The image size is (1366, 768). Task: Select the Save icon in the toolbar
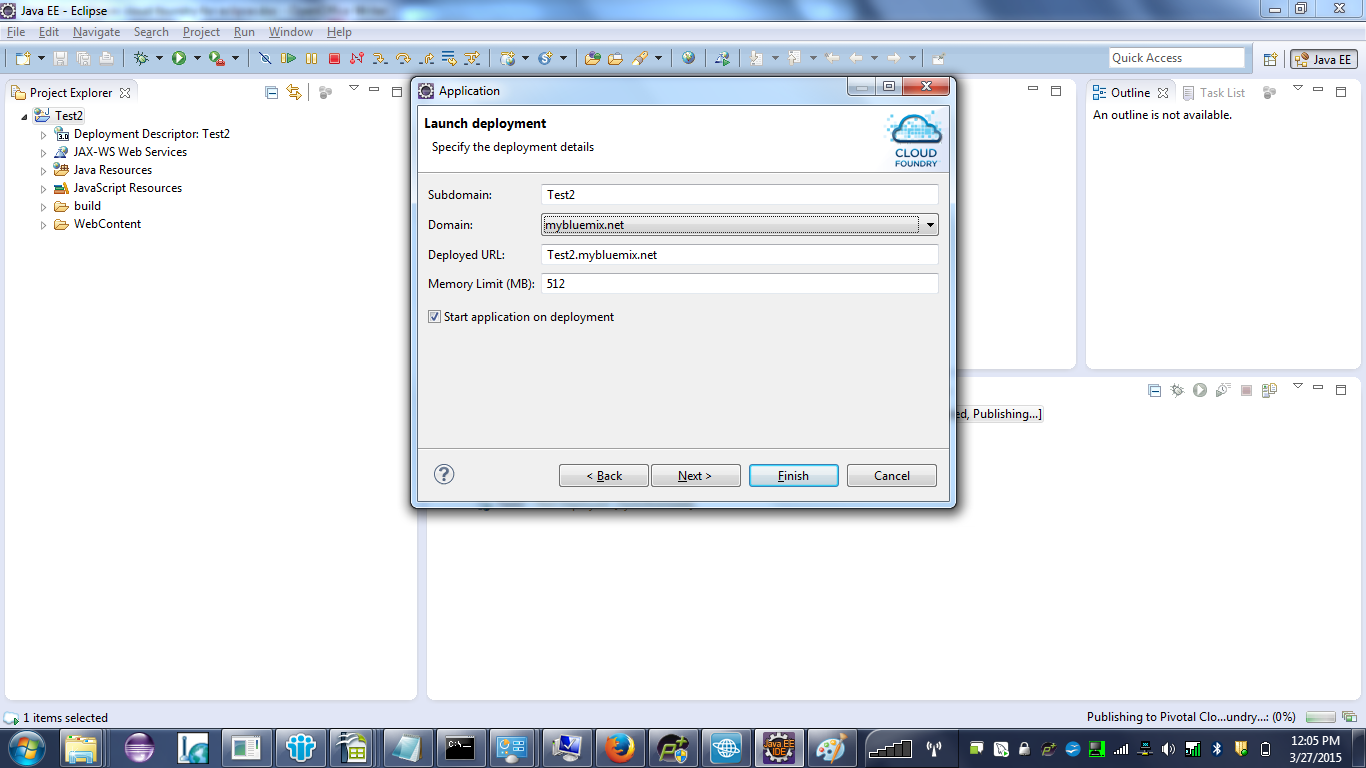point(60,57)
